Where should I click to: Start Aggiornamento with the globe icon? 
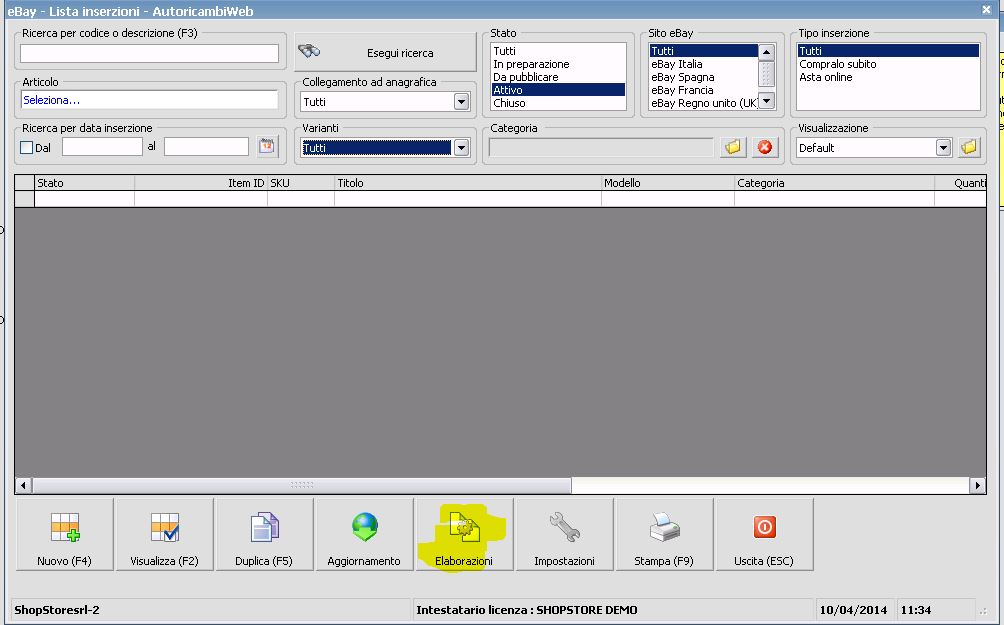(364, 534)
